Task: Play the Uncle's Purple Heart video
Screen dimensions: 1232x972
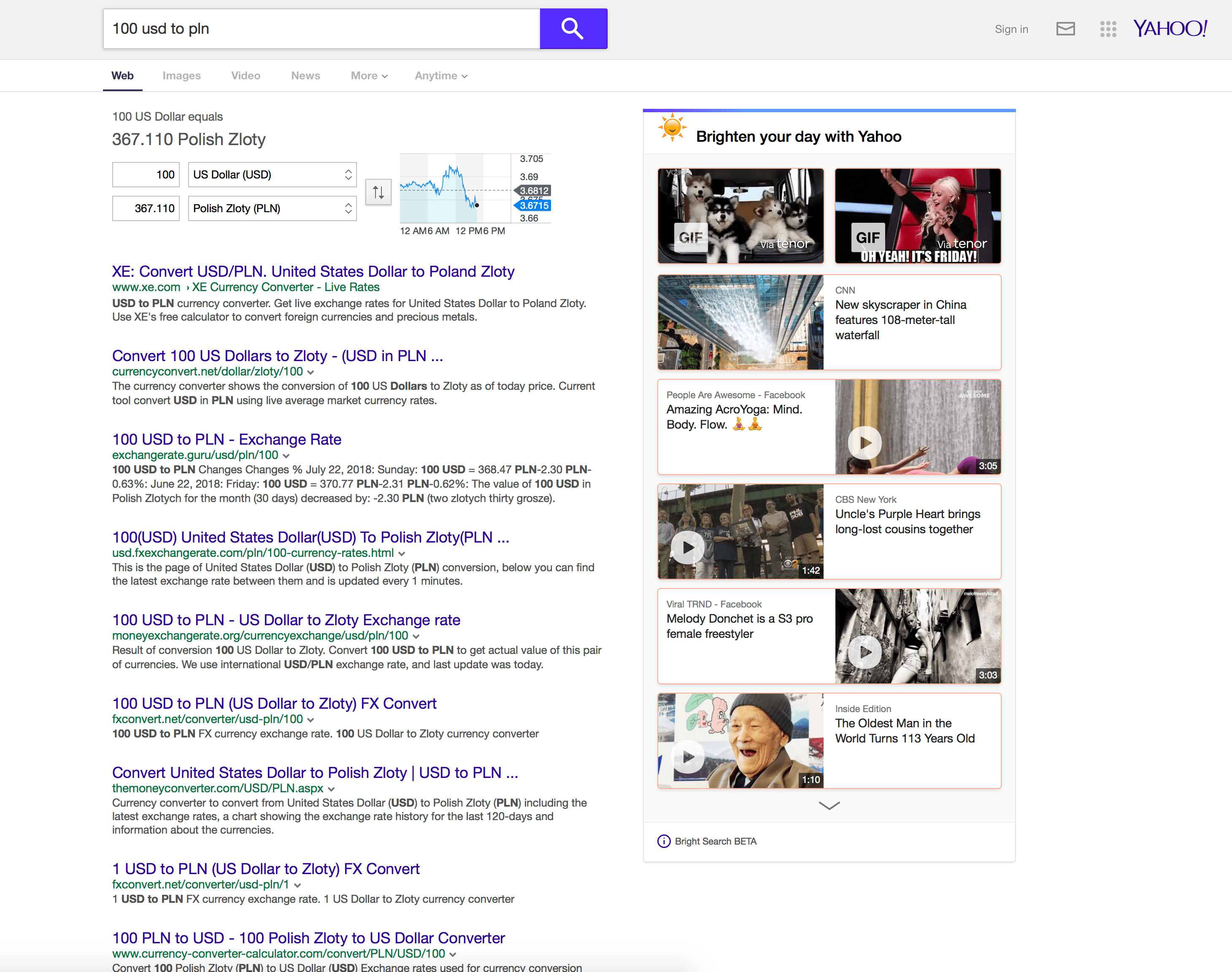Action: pyautogui.click(x=687, y=548)
